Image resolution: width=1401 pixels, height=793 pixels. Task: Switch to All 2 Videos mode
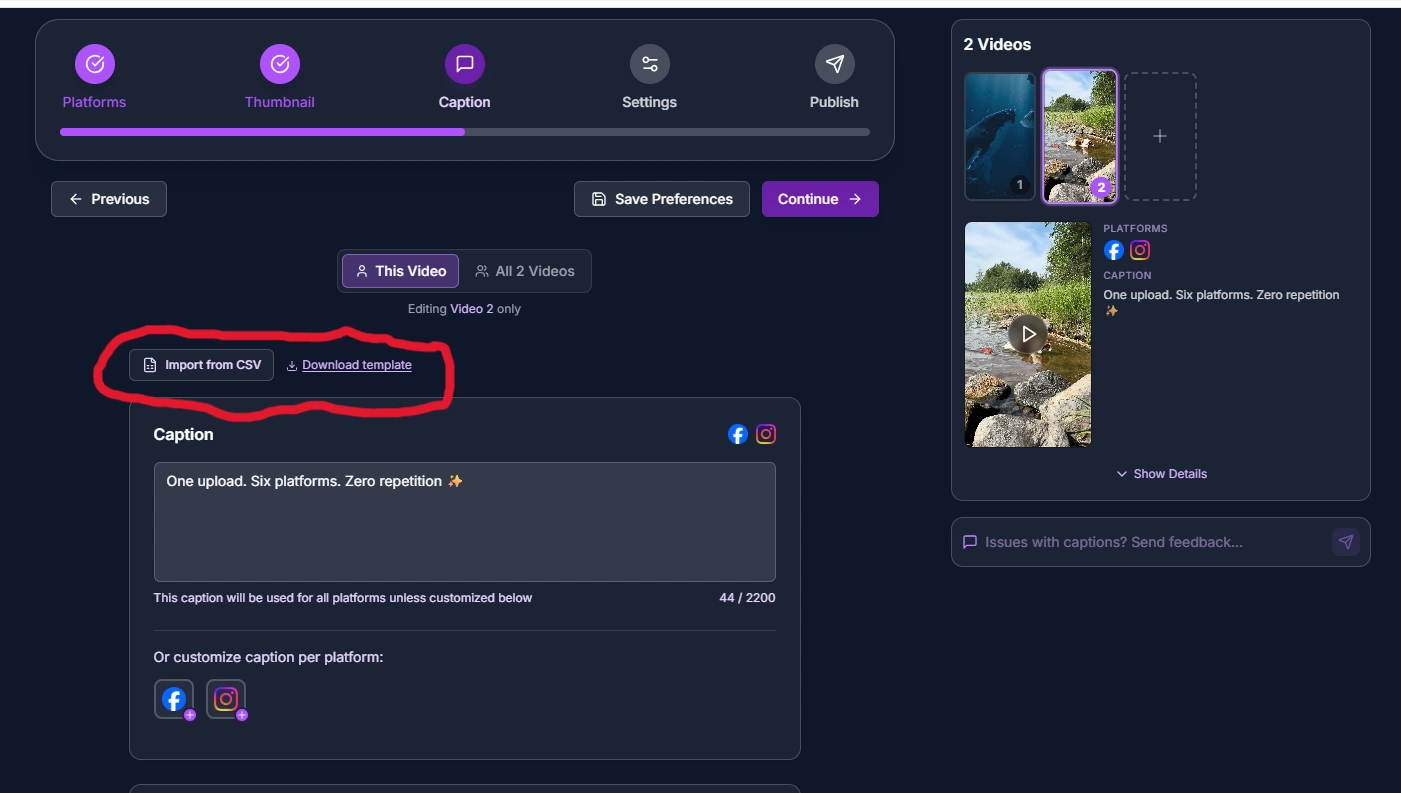tap(525, 271)
